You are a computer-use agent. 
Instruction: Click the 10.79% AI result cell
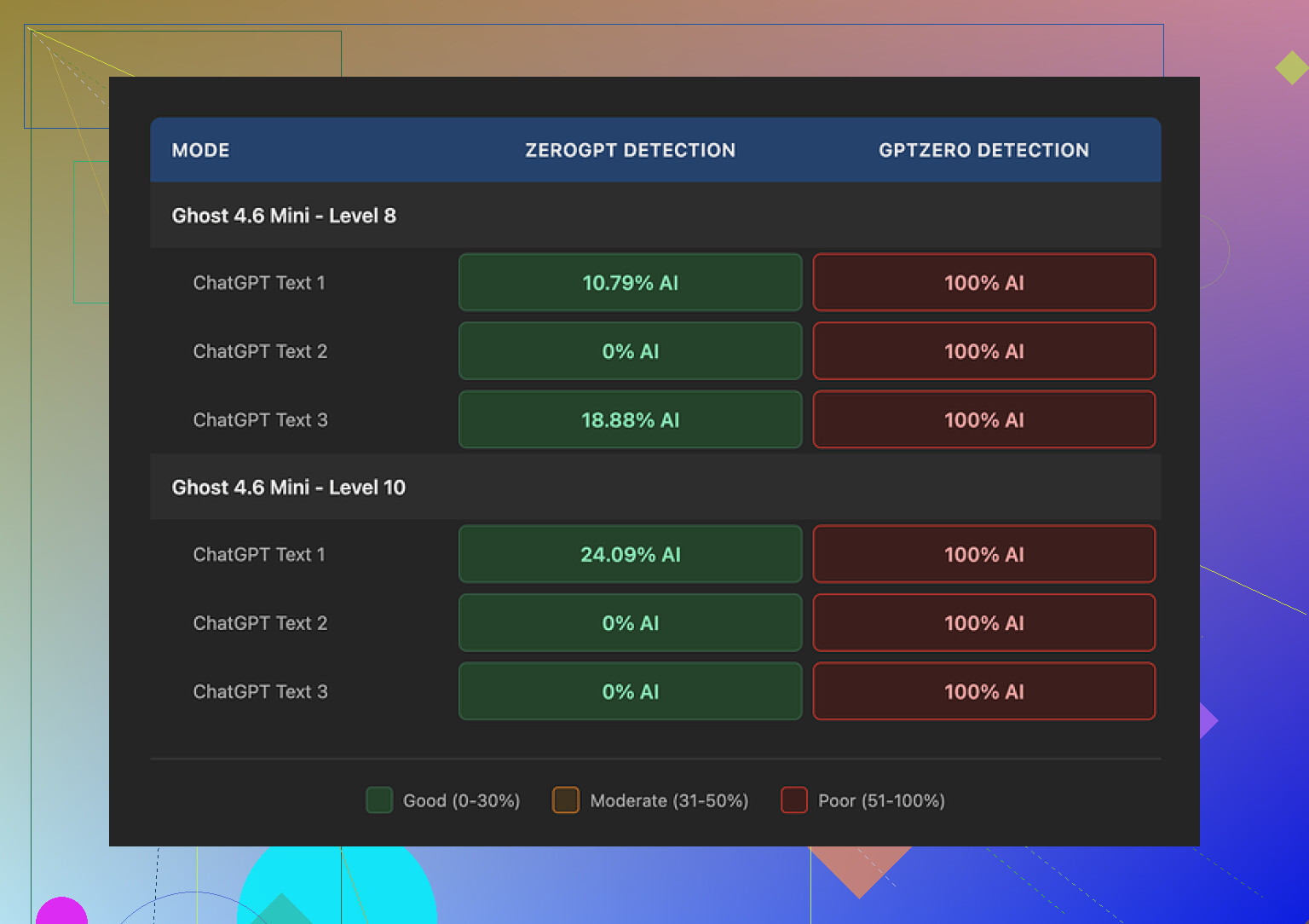[x=630, y=283]
